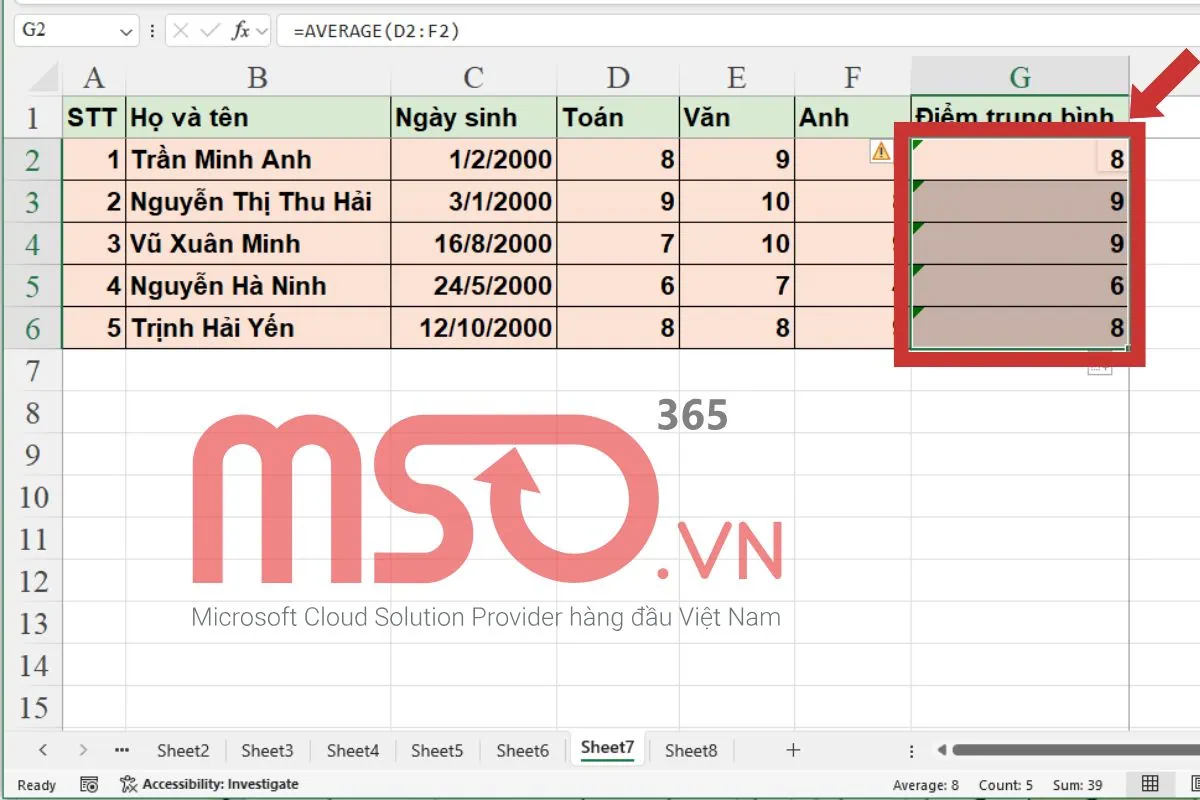Click the ellipsis to list all sheets
Screen dimensions: 1200x800
(x=121, y=749)
